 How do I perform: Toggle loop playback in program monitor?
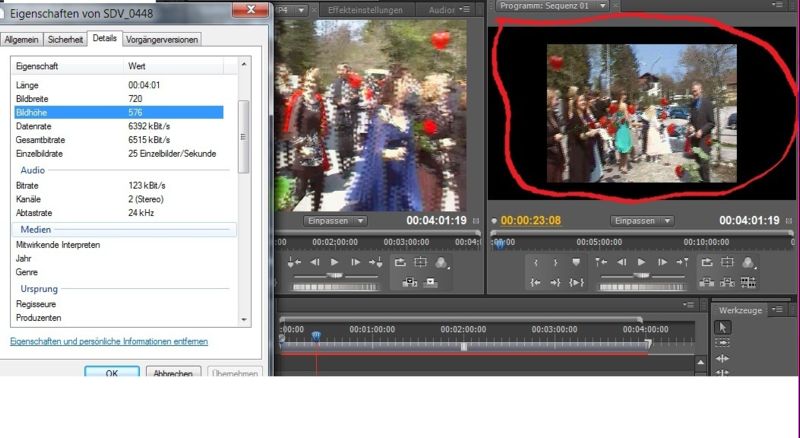705,262
